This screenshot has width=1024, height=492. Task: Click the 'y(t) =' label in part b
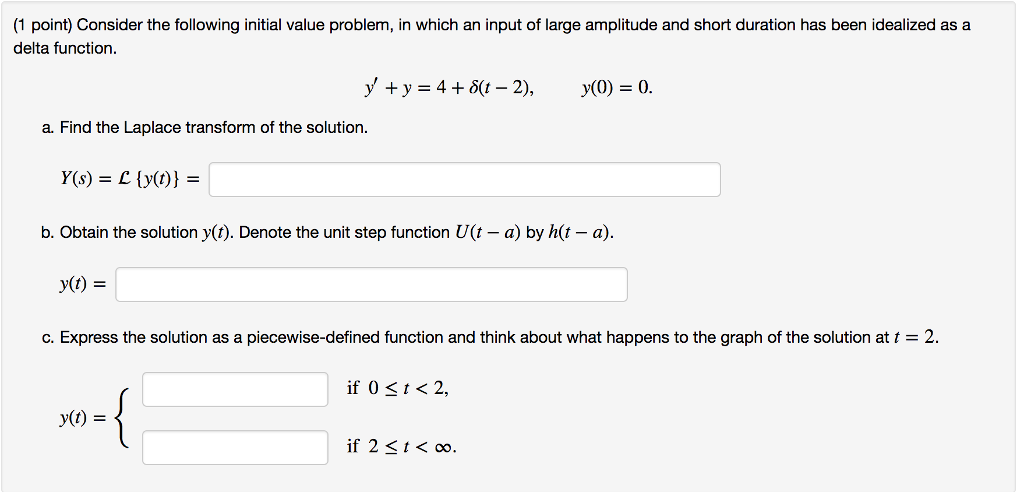[83, 284]
